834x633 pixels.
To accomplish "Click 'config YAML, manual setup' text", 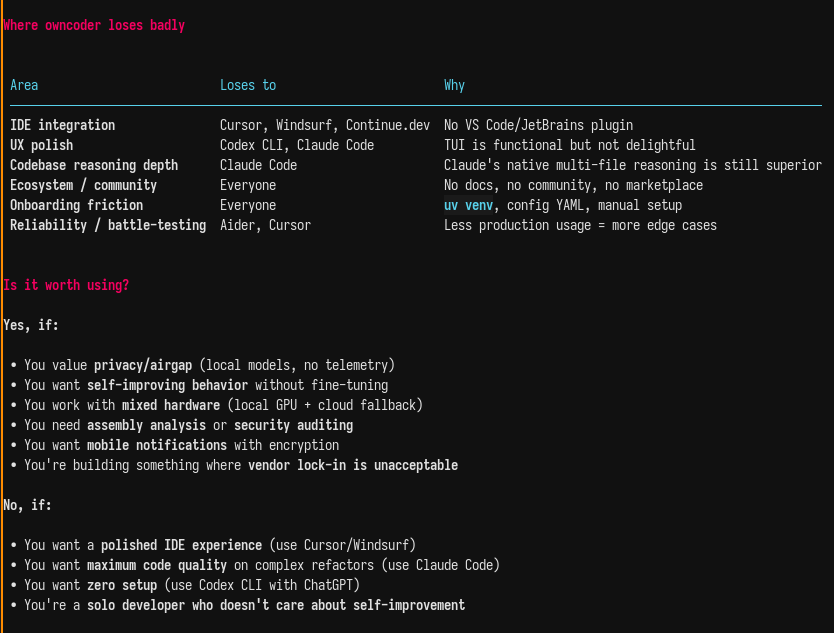I will 594,205.
